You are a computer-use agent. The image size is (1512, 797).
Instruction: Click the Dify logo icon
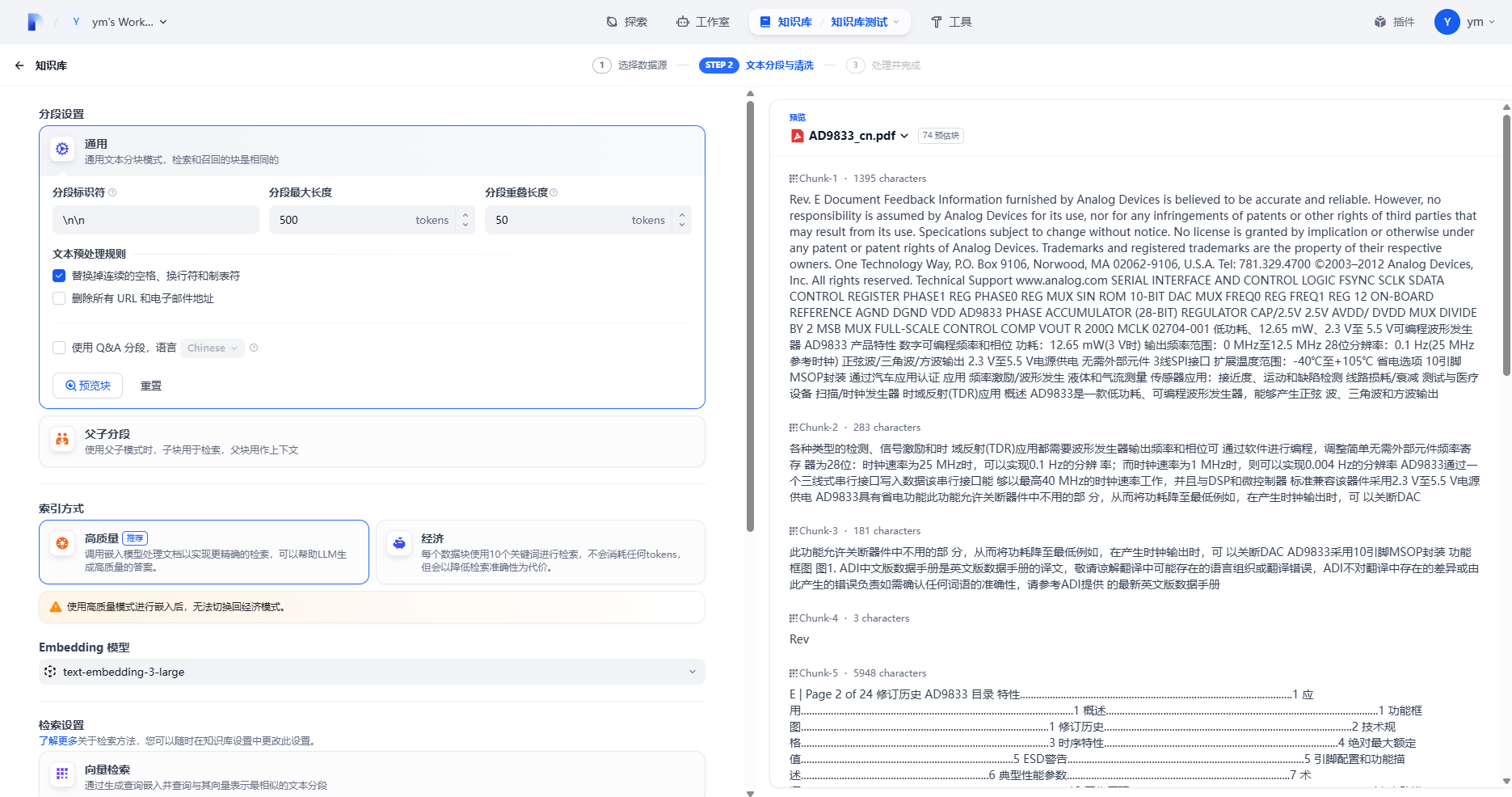pyautogui.click(x=34, y=22)
